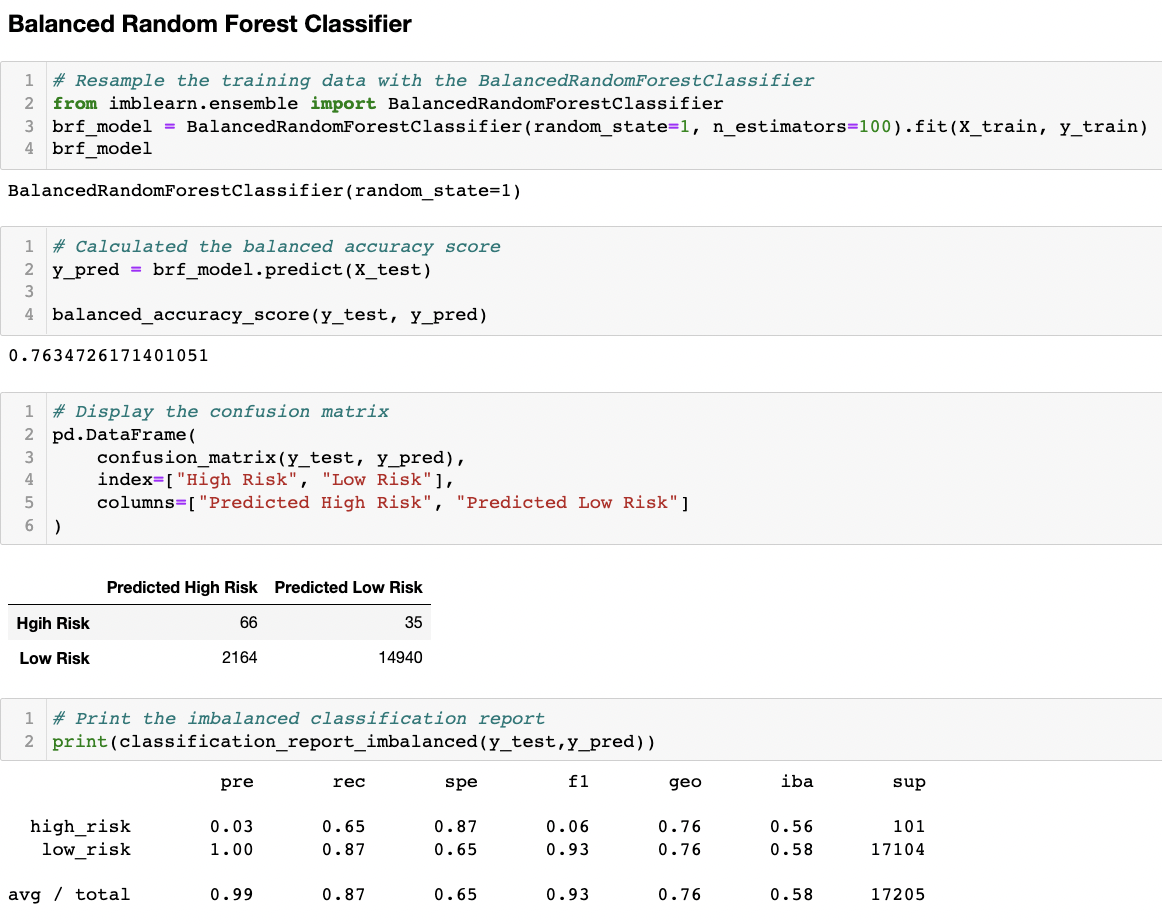Select the high_risk row in the report
The image size is (1162, 924).
coord(82,826)
